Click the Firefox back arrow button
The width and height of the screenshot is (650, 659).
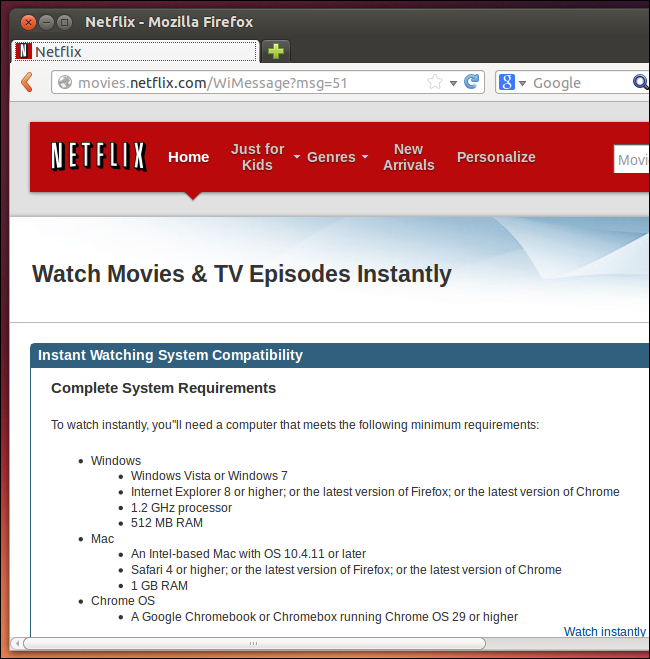click(x=27, y=82)
